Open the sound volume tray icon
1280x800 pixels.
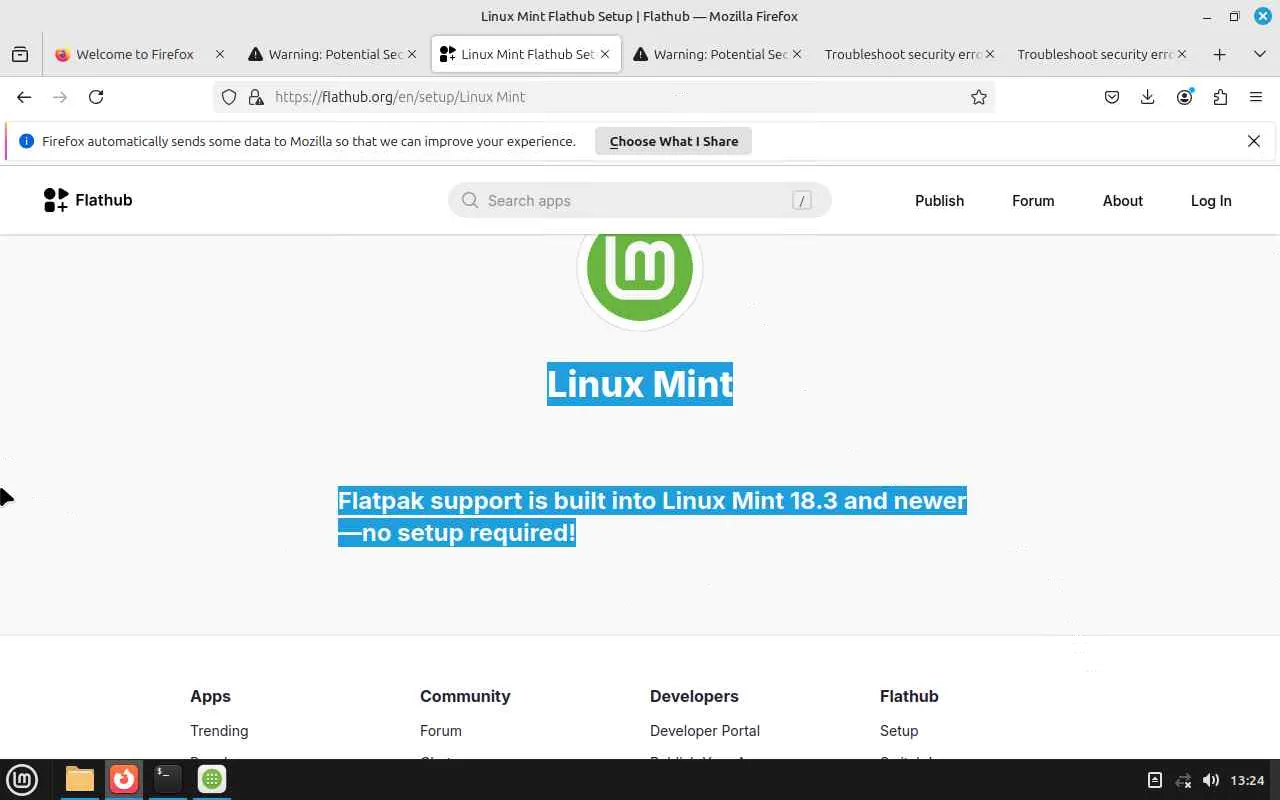pos(1211,780)
